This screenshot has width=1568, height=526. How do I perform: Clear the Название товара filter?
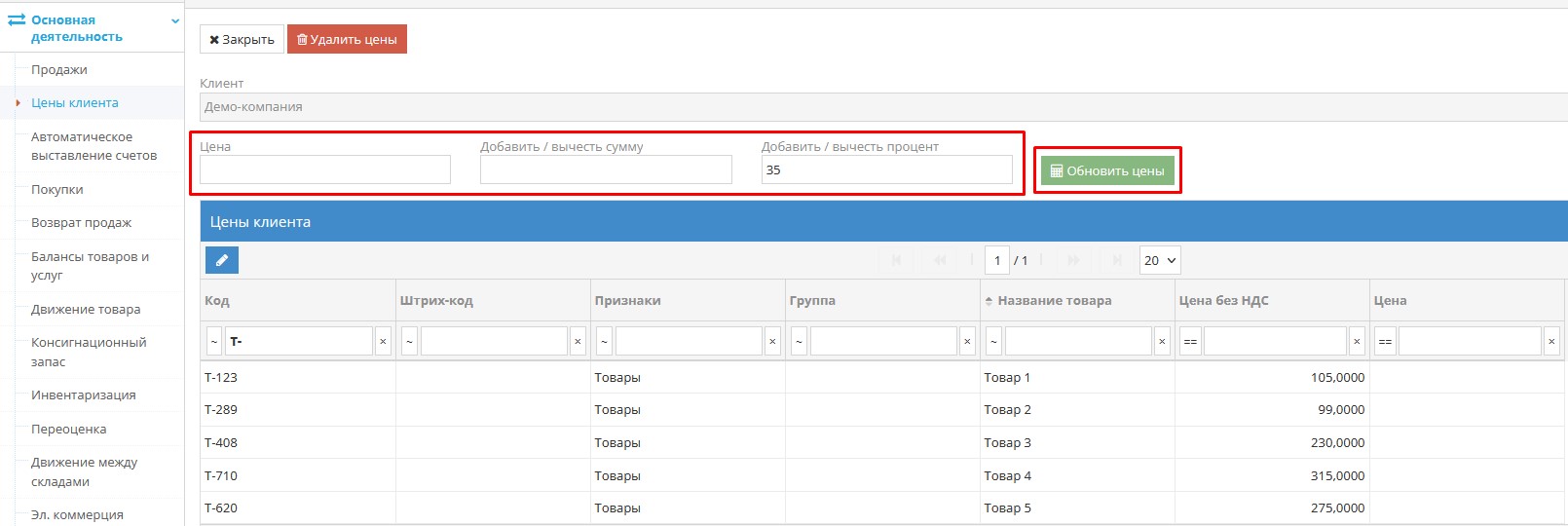tap(1162, 342)
